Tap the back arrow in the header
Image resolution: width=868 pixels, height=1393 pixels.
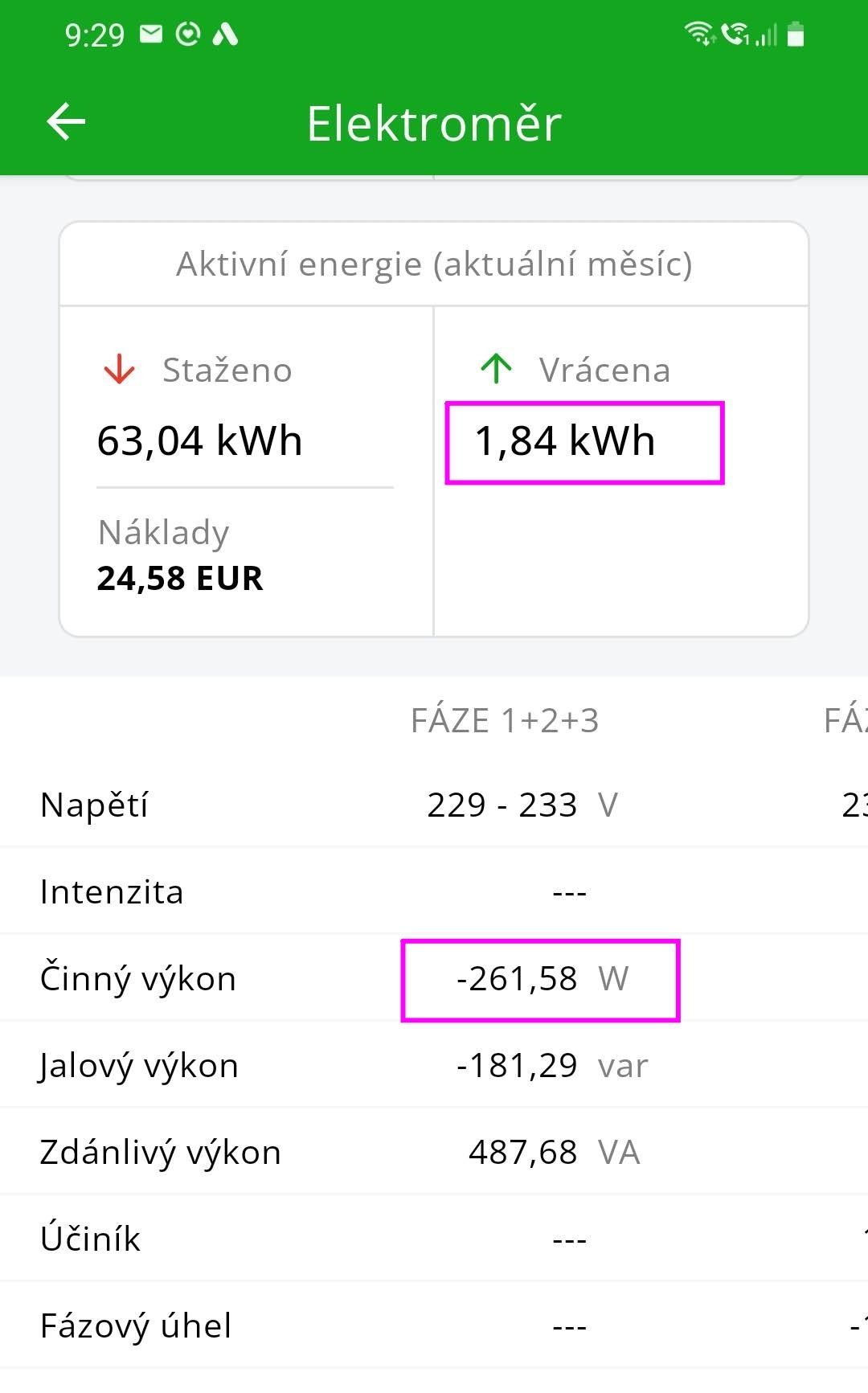tap(66, 122)
